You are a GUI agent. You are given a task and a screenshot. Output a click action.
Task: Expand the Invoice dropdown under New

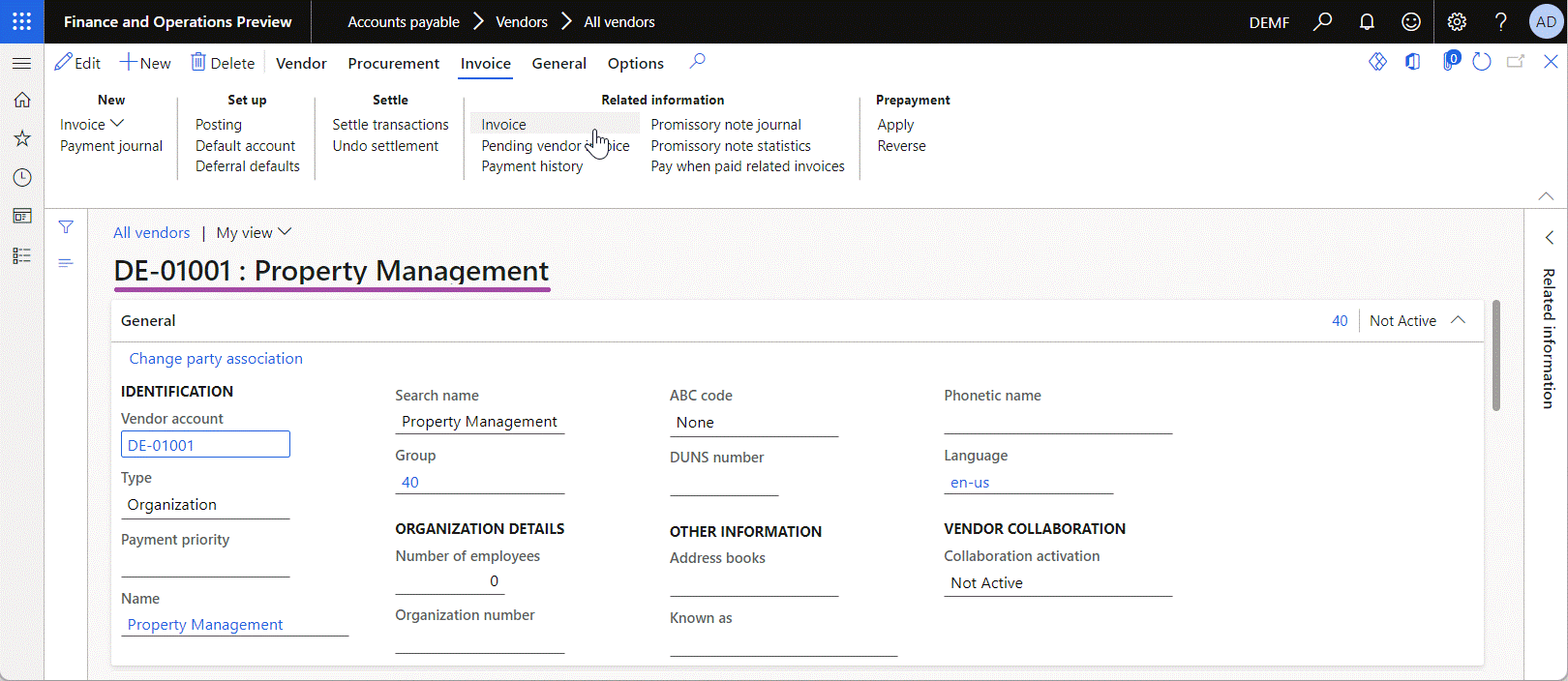pyautogui.click(x=92, y=124)
